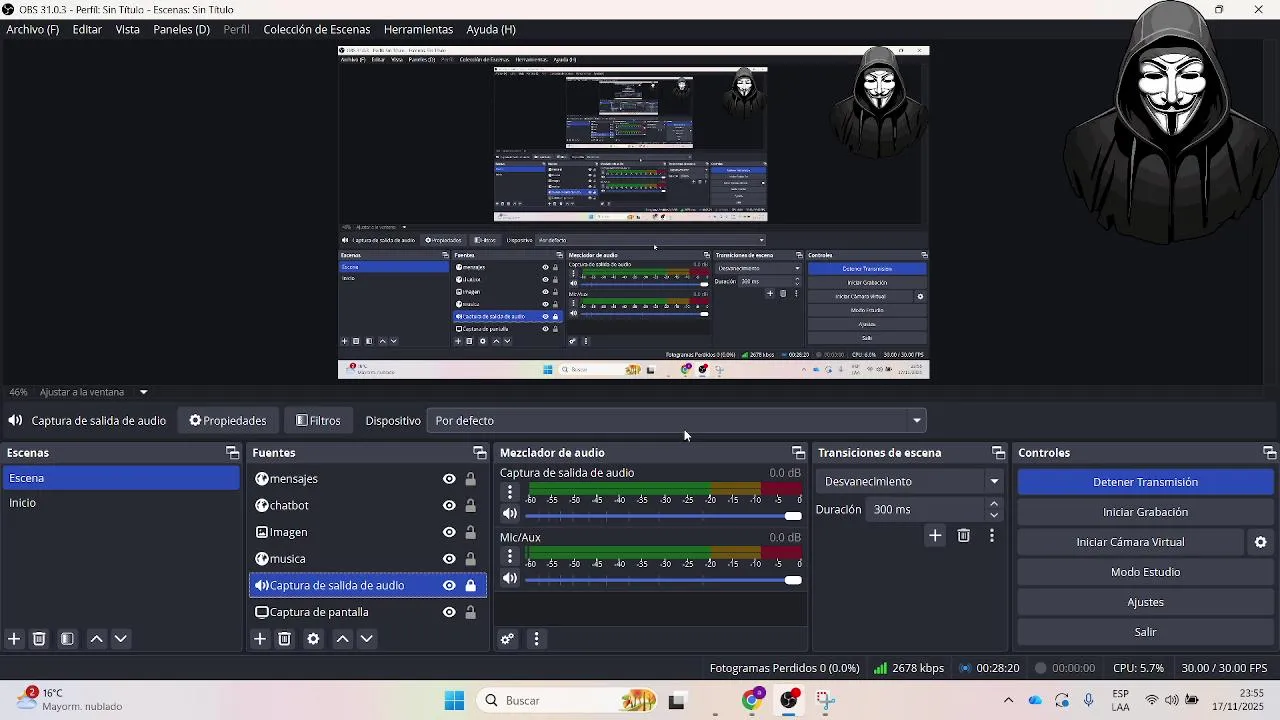Open source properties gear in Fuentes toolbar
The image size is (1280, 720).
tap(313, 639)
